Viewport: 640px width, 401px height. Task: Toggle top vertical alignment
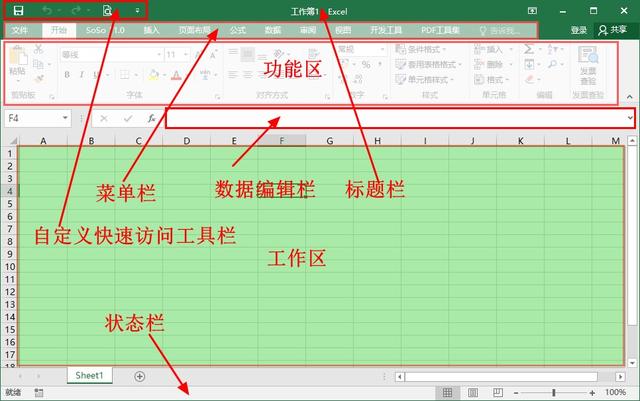(233, 53)
